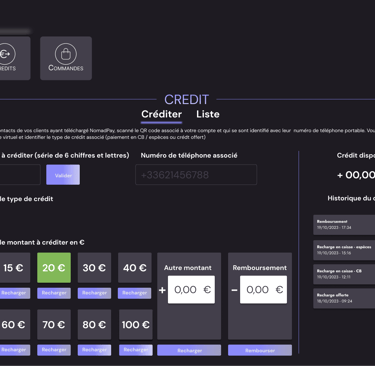This screenshot has width=375, height=366.
Task: Click the + 00,00 available credit value
Action: (356, 175)
